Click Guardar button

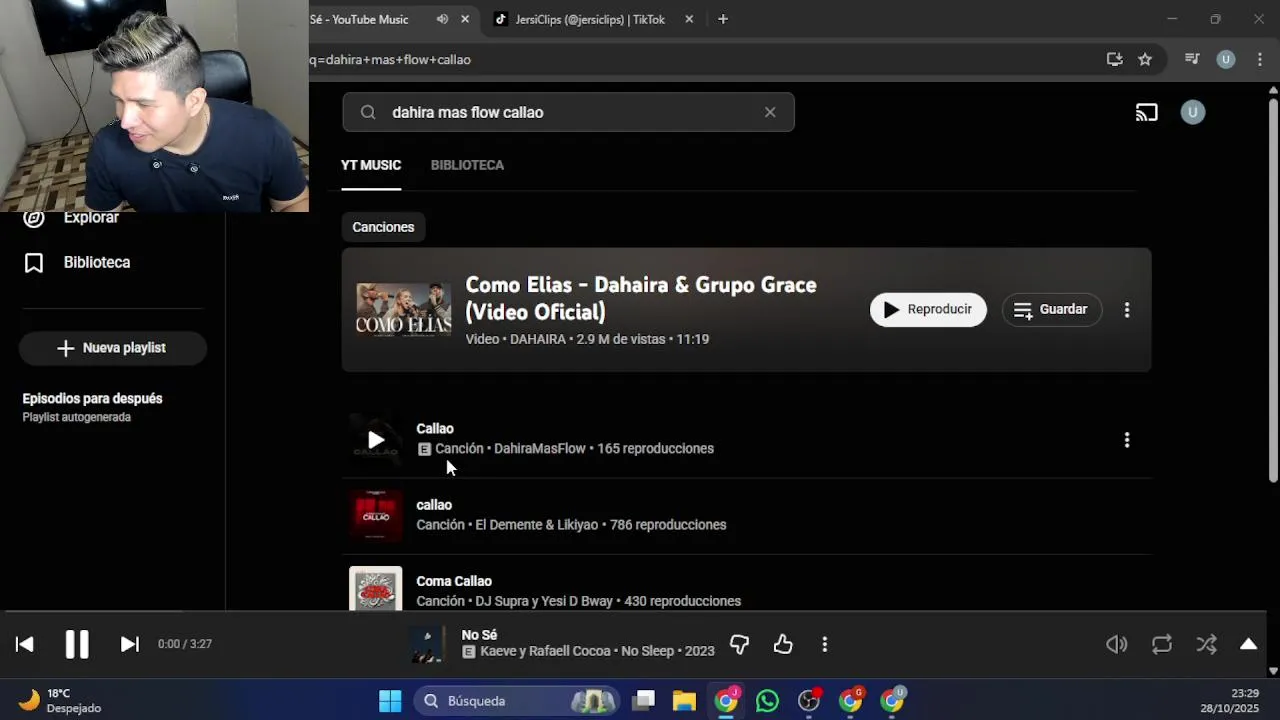(1051, 310)
